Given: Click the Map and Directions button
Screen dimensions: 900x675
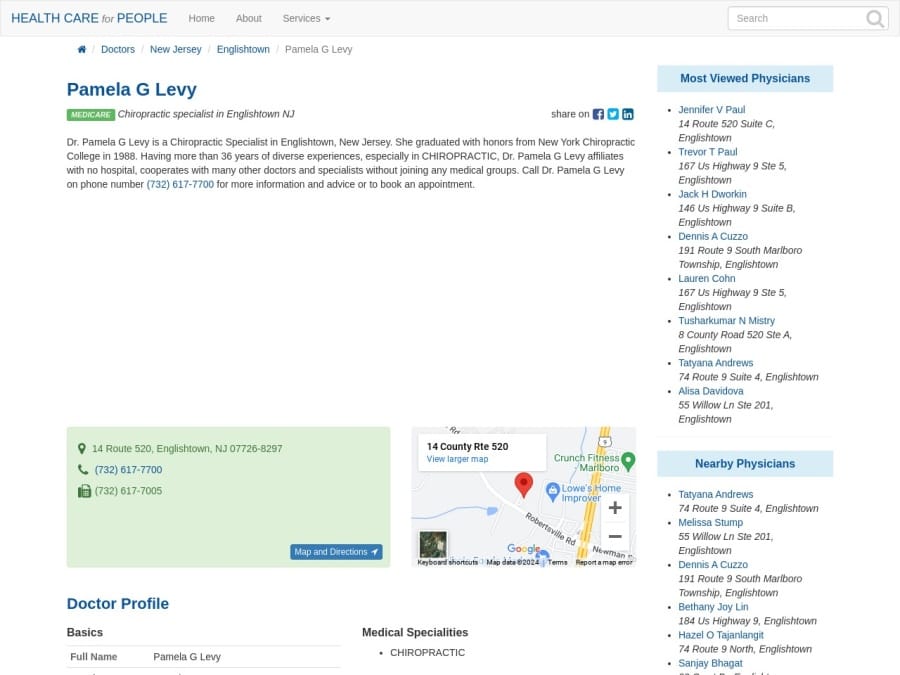Looking at the screenshot, I should [x=336, y=551].
